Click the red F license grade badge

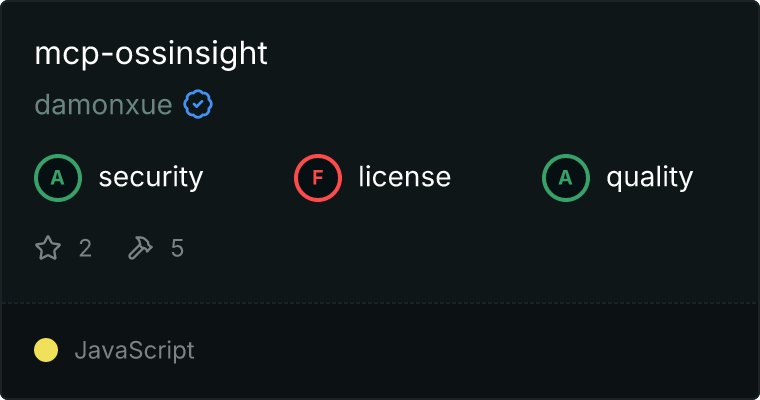318,178
